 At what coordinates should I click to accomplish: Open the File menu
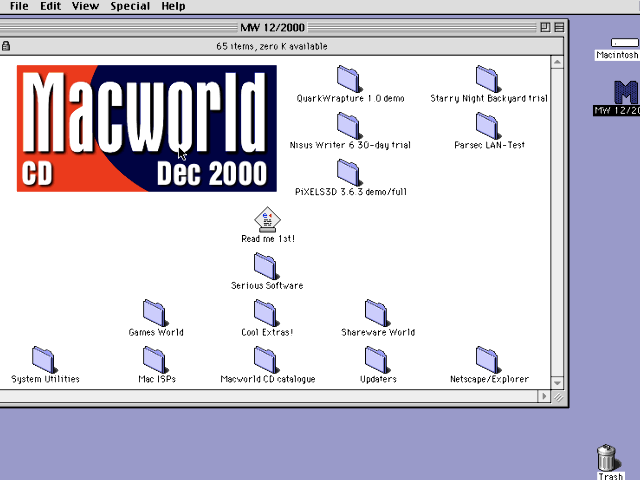tap(19, 6)
